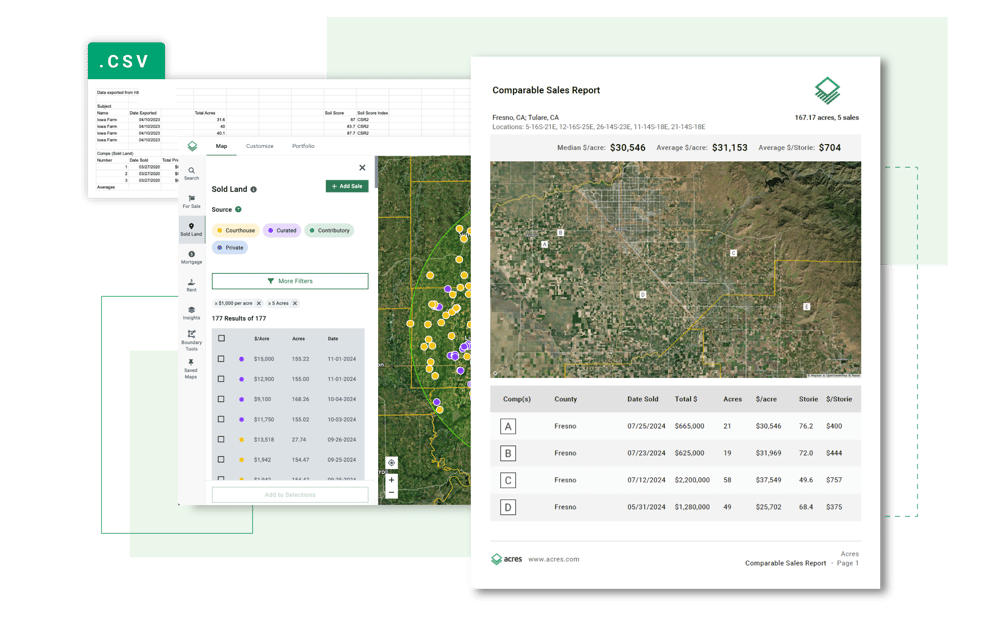Screen dimensions: 1000x618
Task: Click the zoom-in control on the map
Action: pyautogui.click(x=391, y=481)
